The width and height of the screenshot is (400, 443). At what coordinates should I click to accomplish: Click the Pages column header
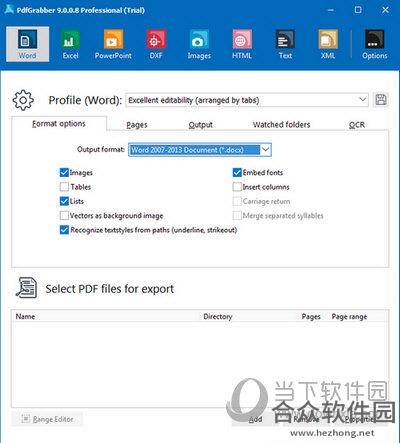(x=311, y=316)
